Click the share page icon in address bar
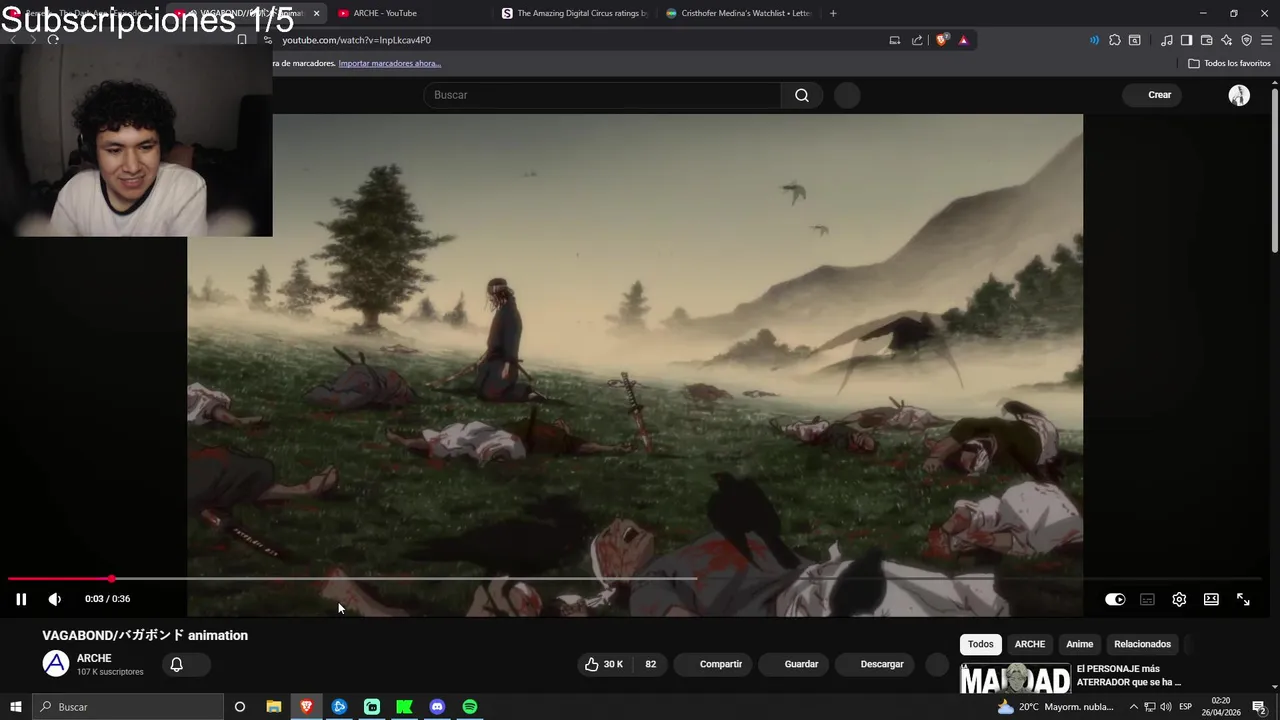This screenshot has height=720, width=1280. pos(917,40)
